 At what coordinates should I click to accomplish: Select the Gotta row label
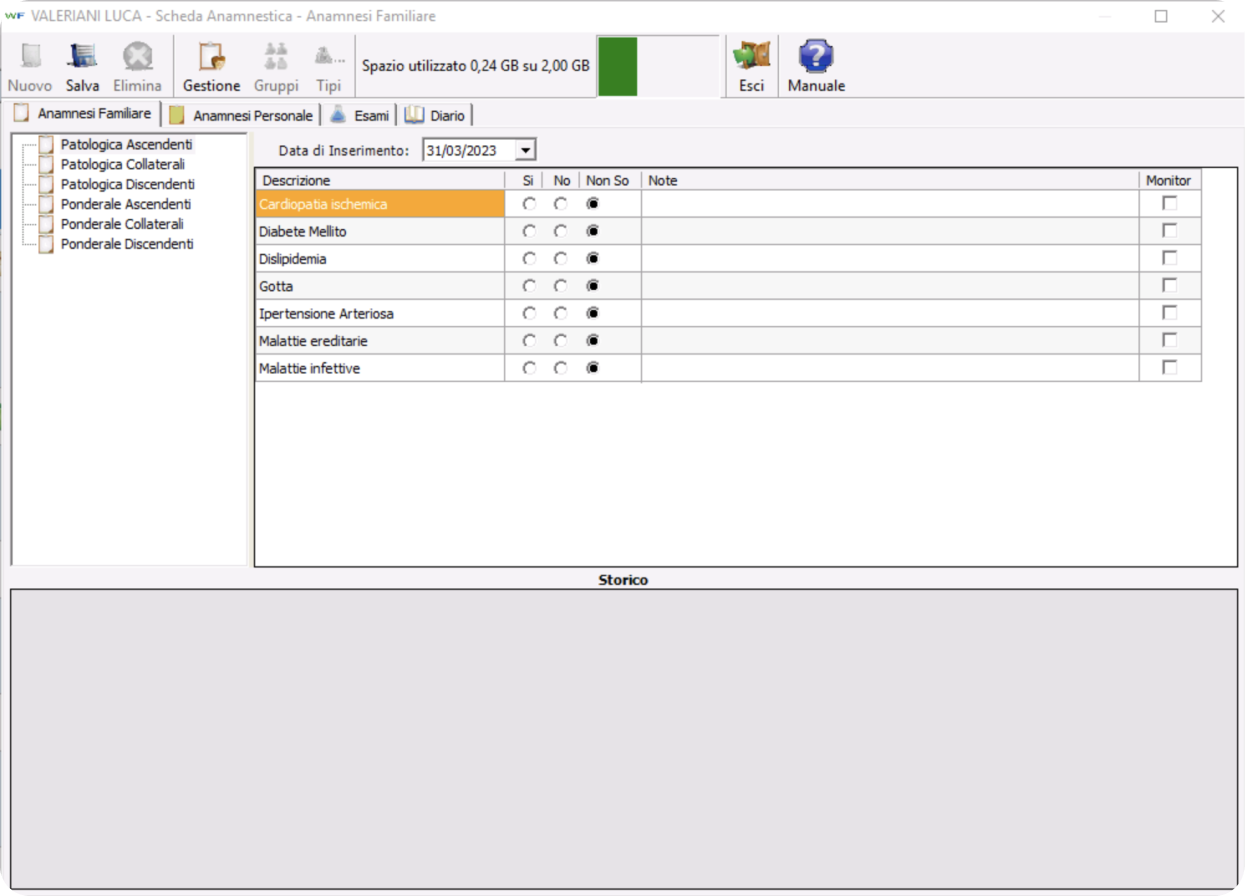click(x=380, y=286)
